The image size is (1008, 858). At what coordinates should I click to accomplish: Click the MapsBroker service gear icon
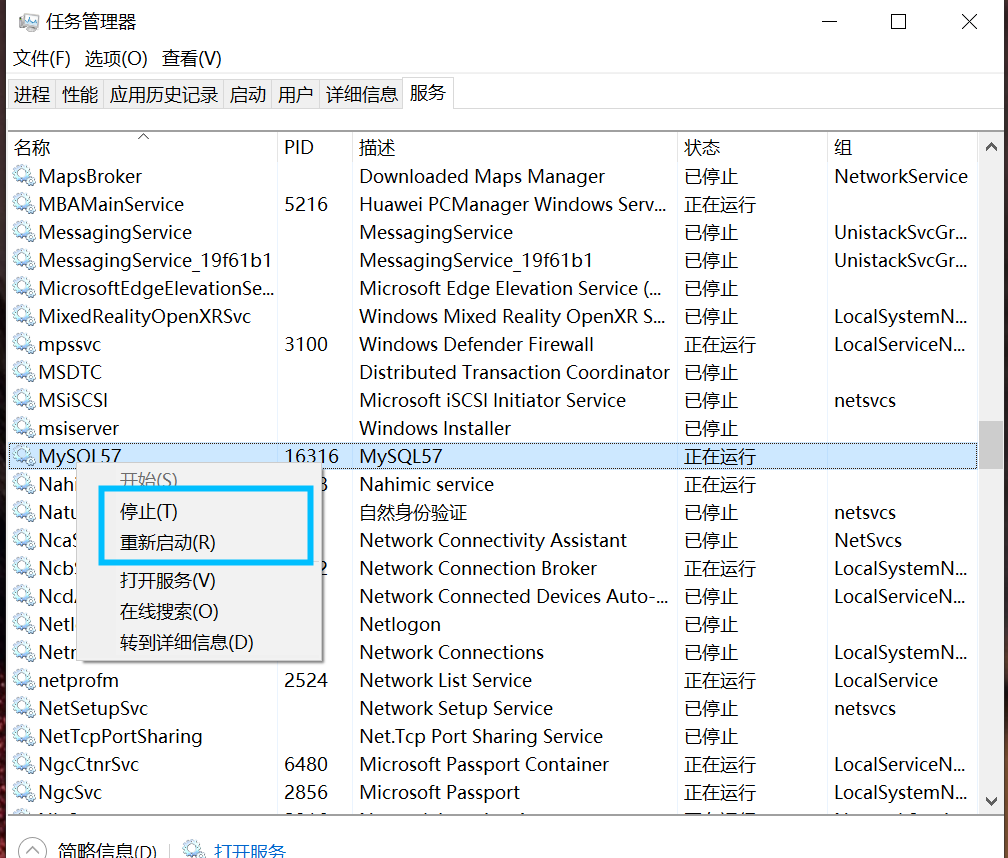point(23,177)
